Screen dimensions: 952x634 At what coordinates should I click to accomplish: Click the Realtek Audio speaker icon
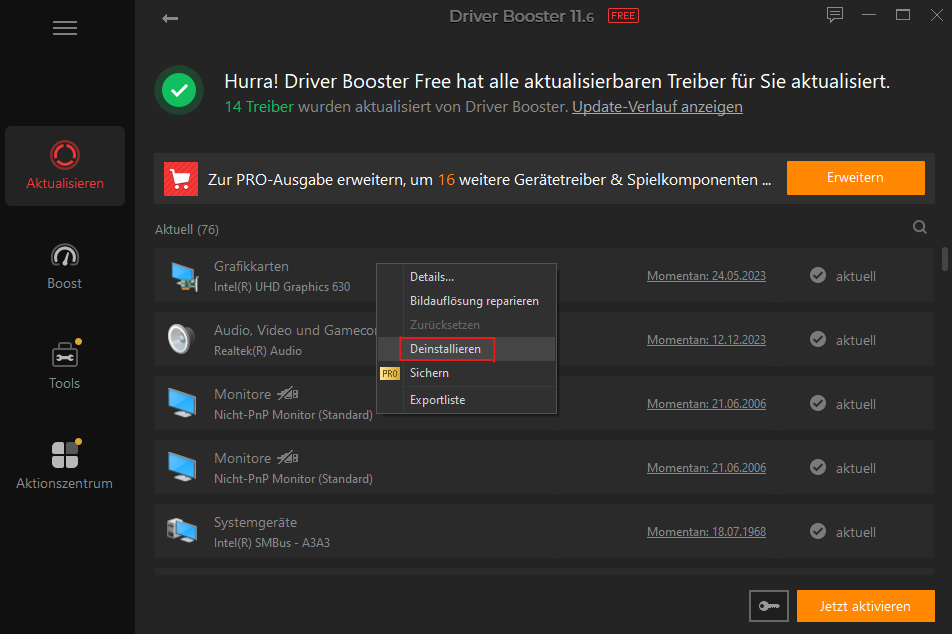(181, 339)
